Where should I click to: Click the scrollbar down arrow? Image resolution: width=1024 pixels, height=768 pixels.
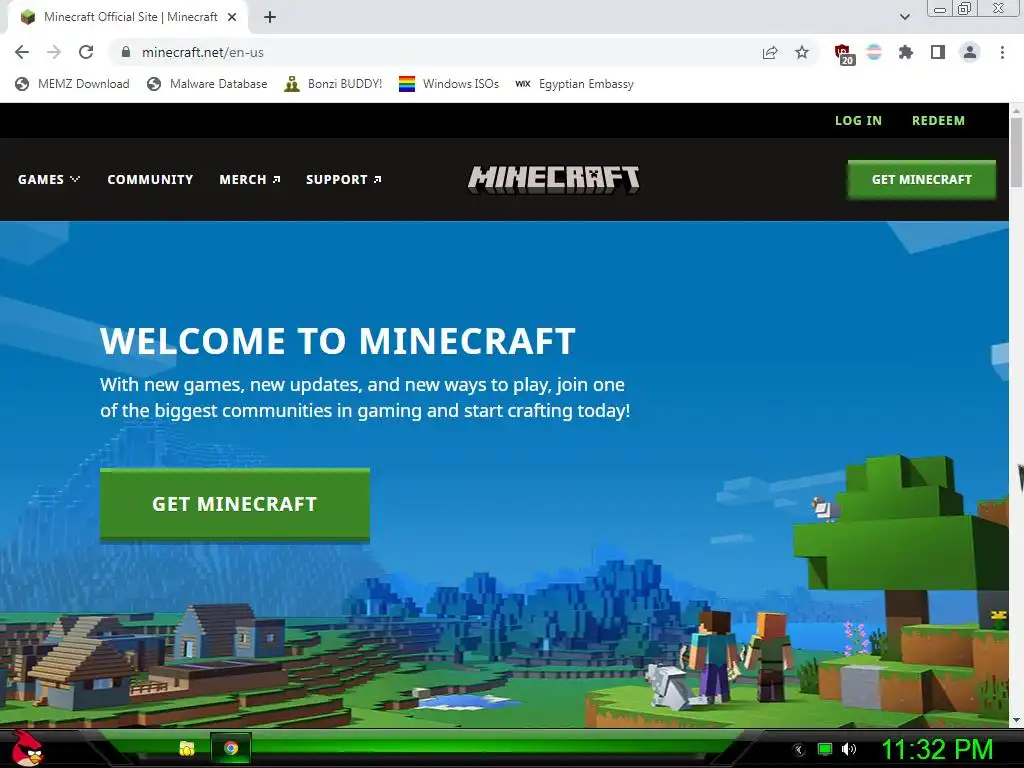(x=1016, y=720)
